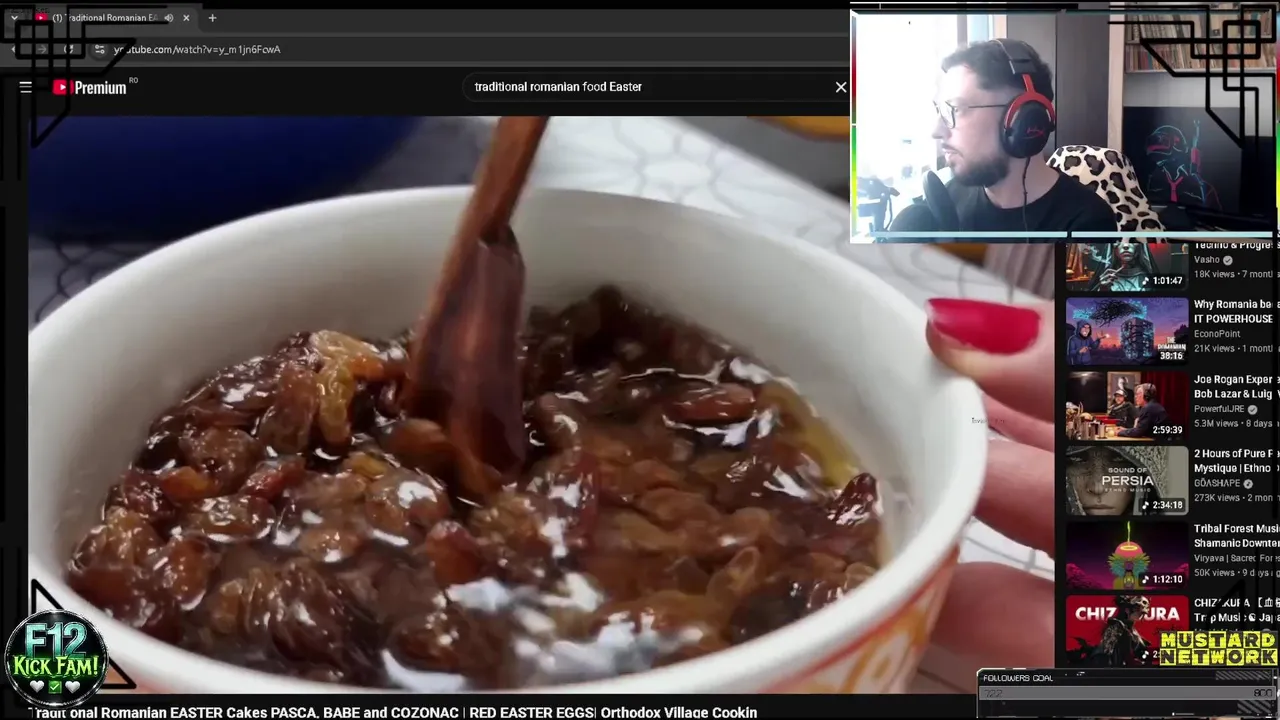Close the Traditional Romanian Easter tab
This screenshot has width=1280, height=720.
pos(186,18)
